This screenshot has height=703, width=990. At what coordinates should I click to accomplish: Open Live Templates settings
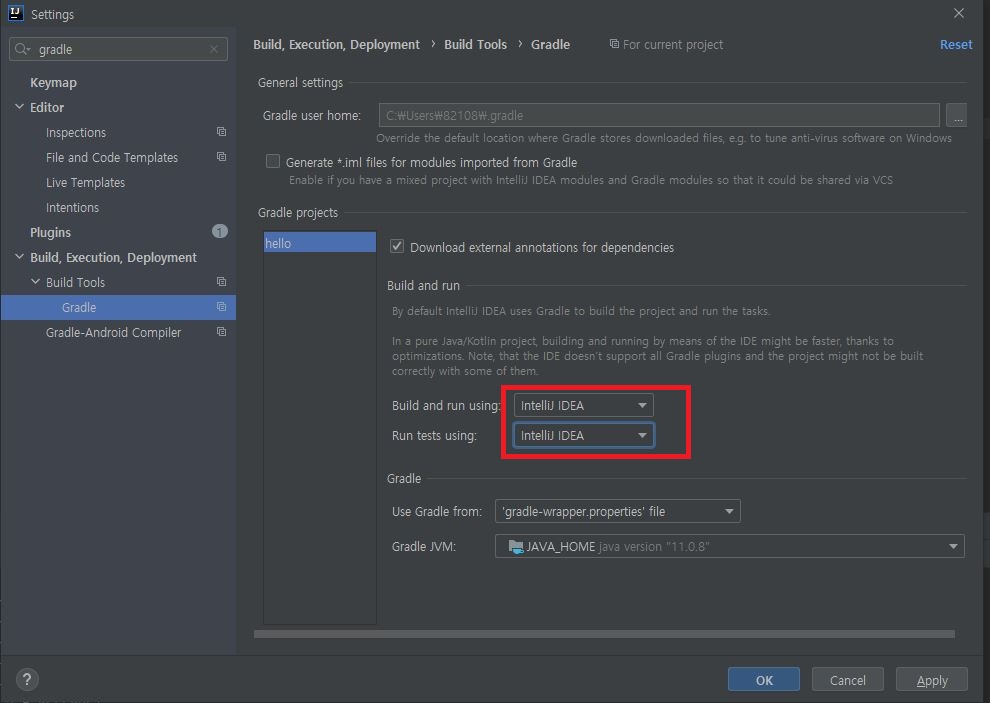coord(85,183)
